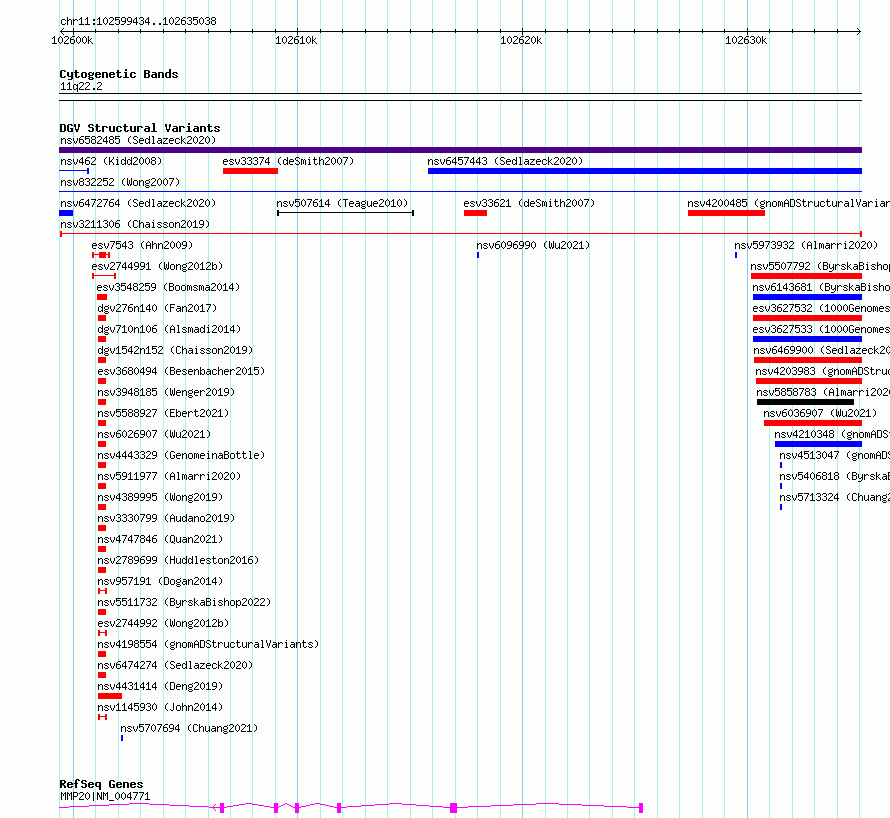The image size is (890, 818).
Task: Click the nsv4200485 gnomAD red bar
Action: (x=727, y=213)
